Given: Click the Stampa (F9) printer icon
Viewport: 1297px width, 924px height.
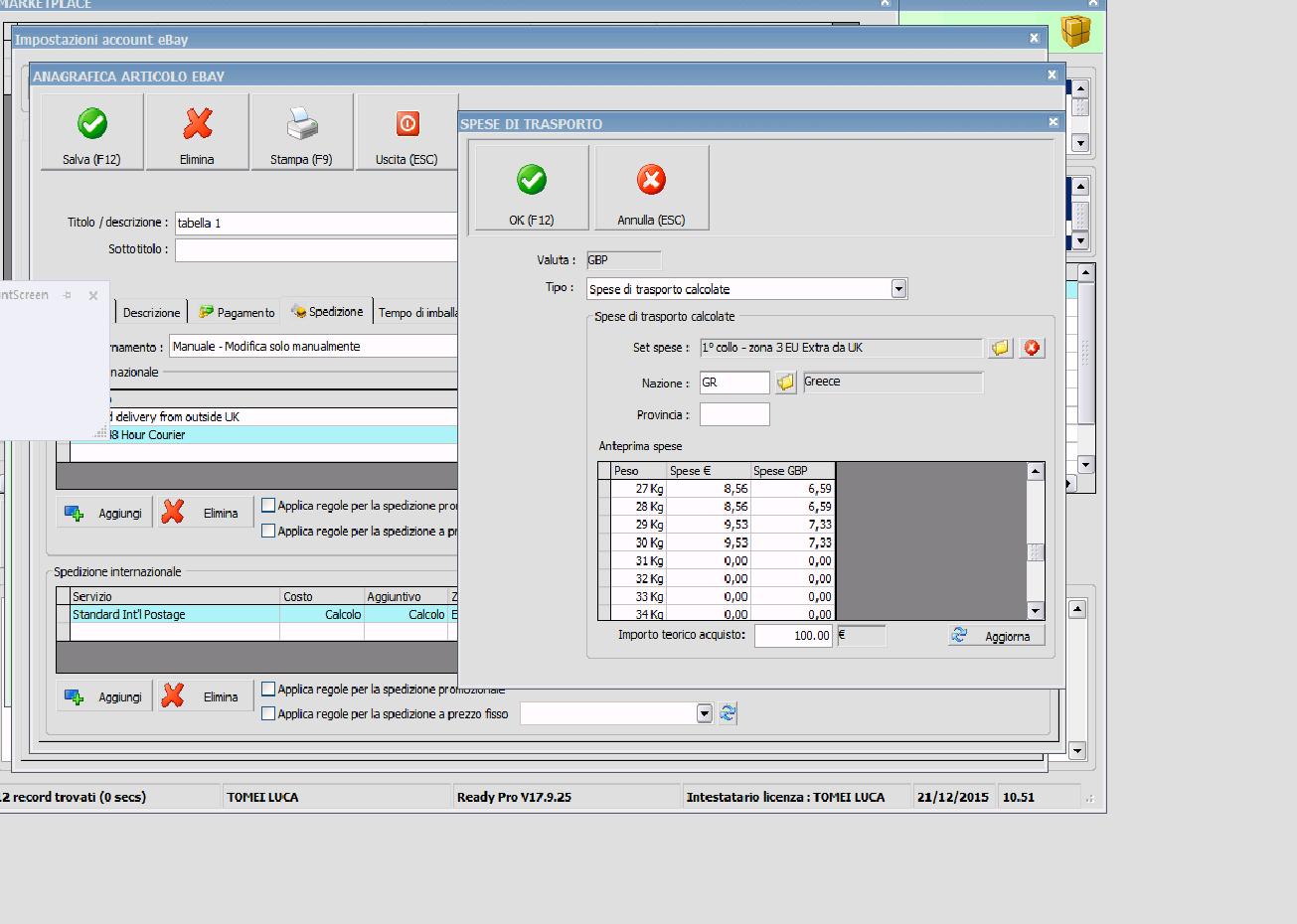Looking at the screenshot, I should (x=302, y=132).
